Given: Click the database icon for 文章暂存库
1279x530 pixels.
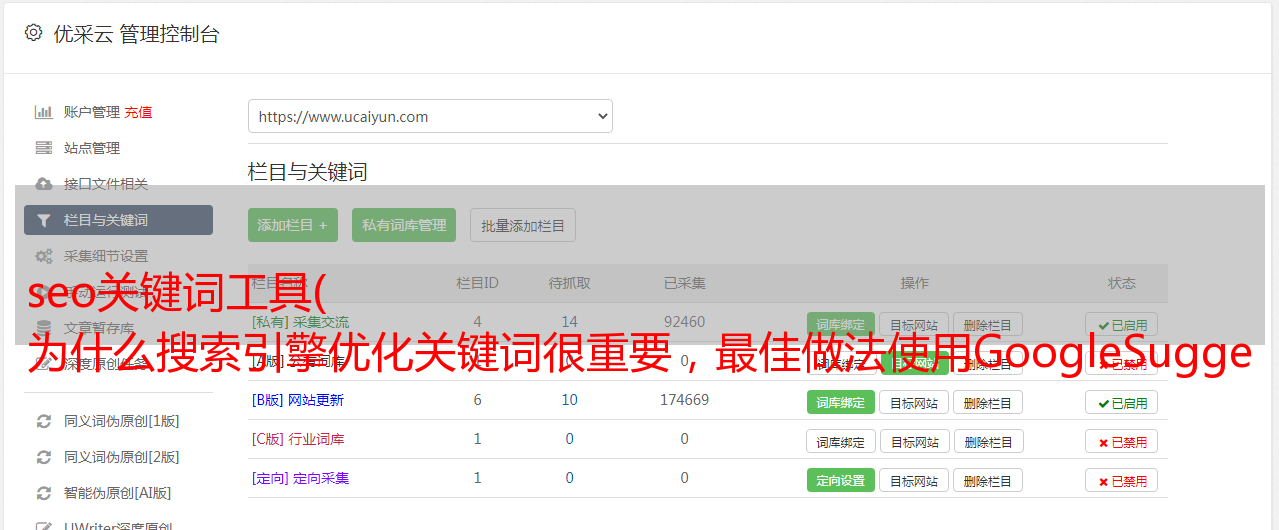Looking at the screenshot, I should (x=43, y=328).
